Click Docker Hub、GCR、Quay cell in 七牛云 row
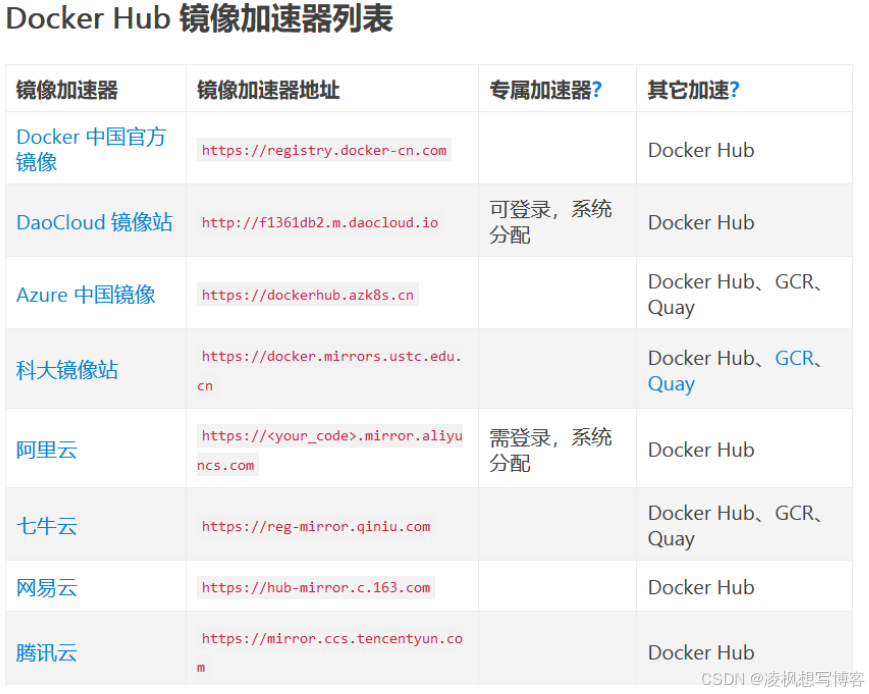 click(734, 526)
